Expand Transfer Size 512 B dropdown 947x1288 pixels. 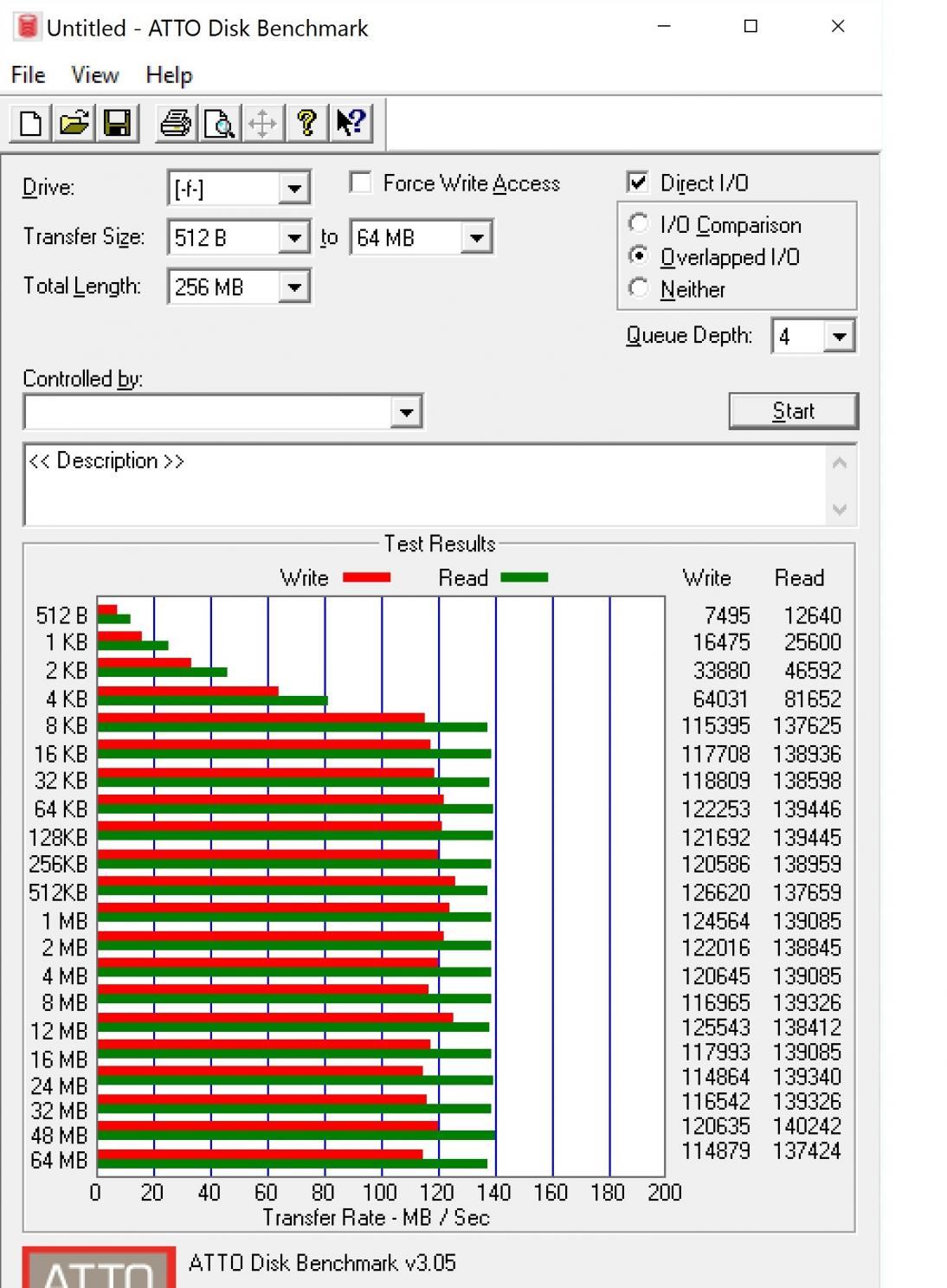[x=294, y=237]
